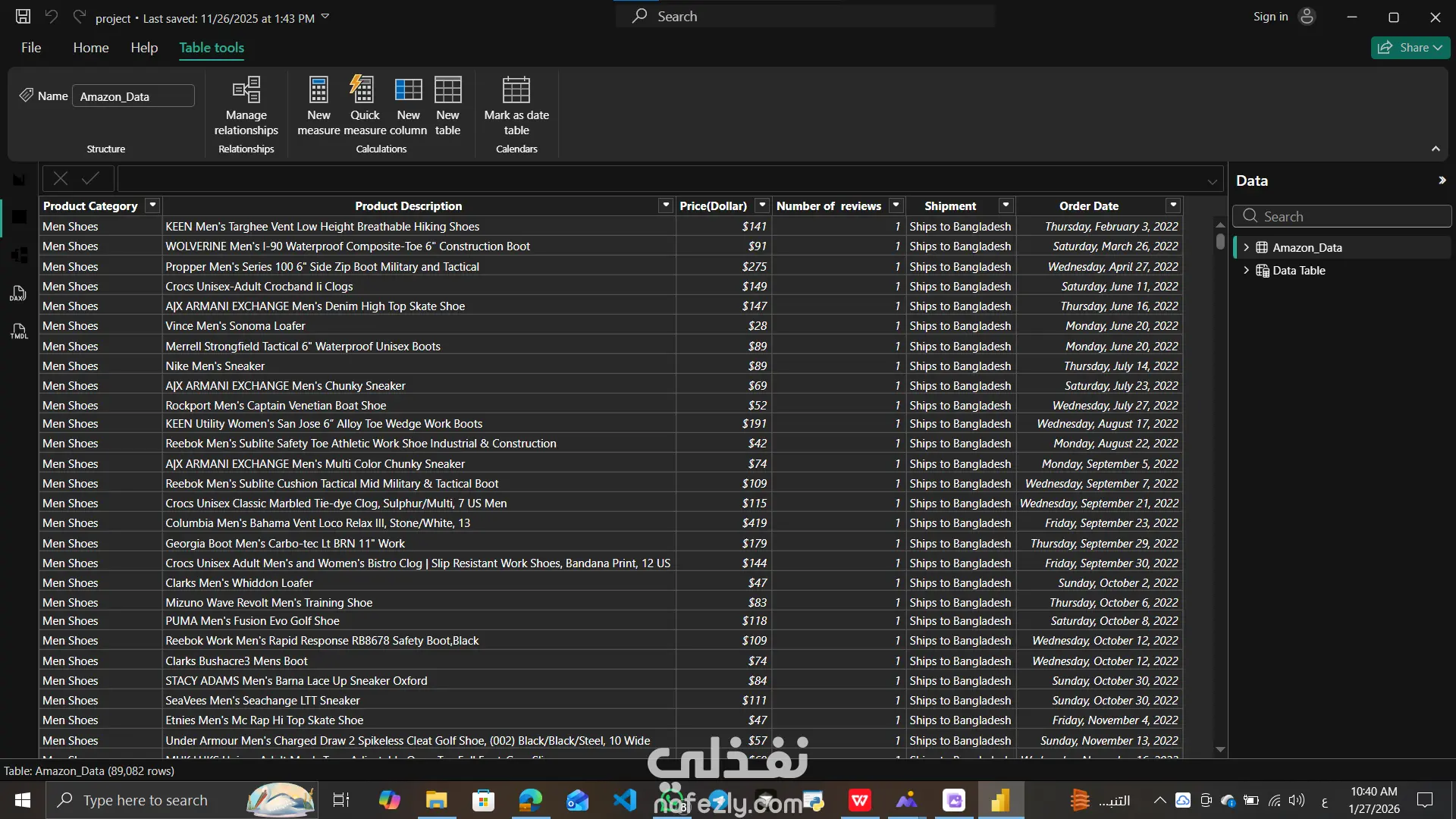Image resolution: width=1456 pixels, height=819 pixels.
Task: Click the Share button
Action: pyautogui.click(x=1410, y=48)
